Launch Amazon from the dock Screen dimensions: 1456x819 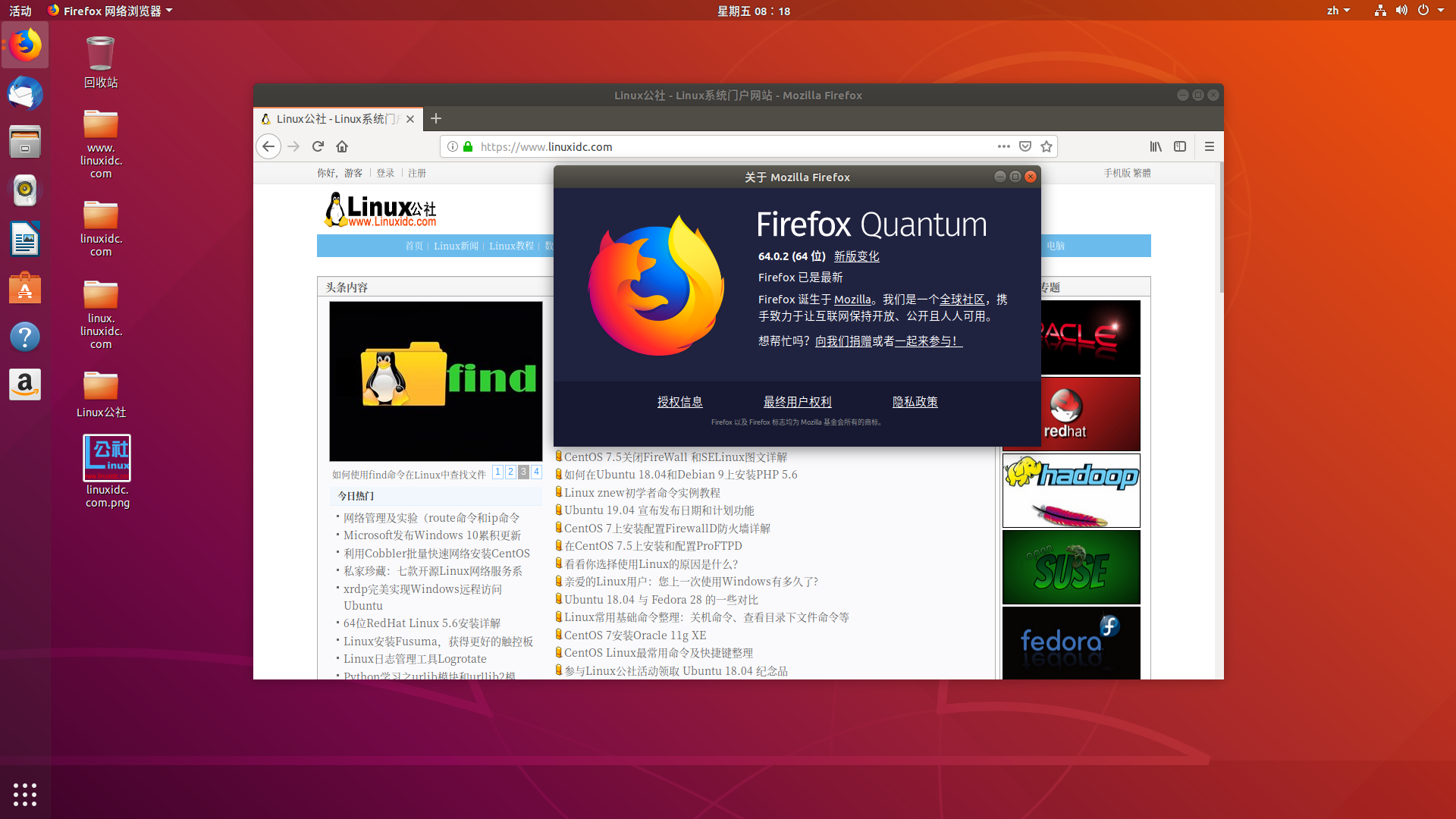[x=25, y=384]
